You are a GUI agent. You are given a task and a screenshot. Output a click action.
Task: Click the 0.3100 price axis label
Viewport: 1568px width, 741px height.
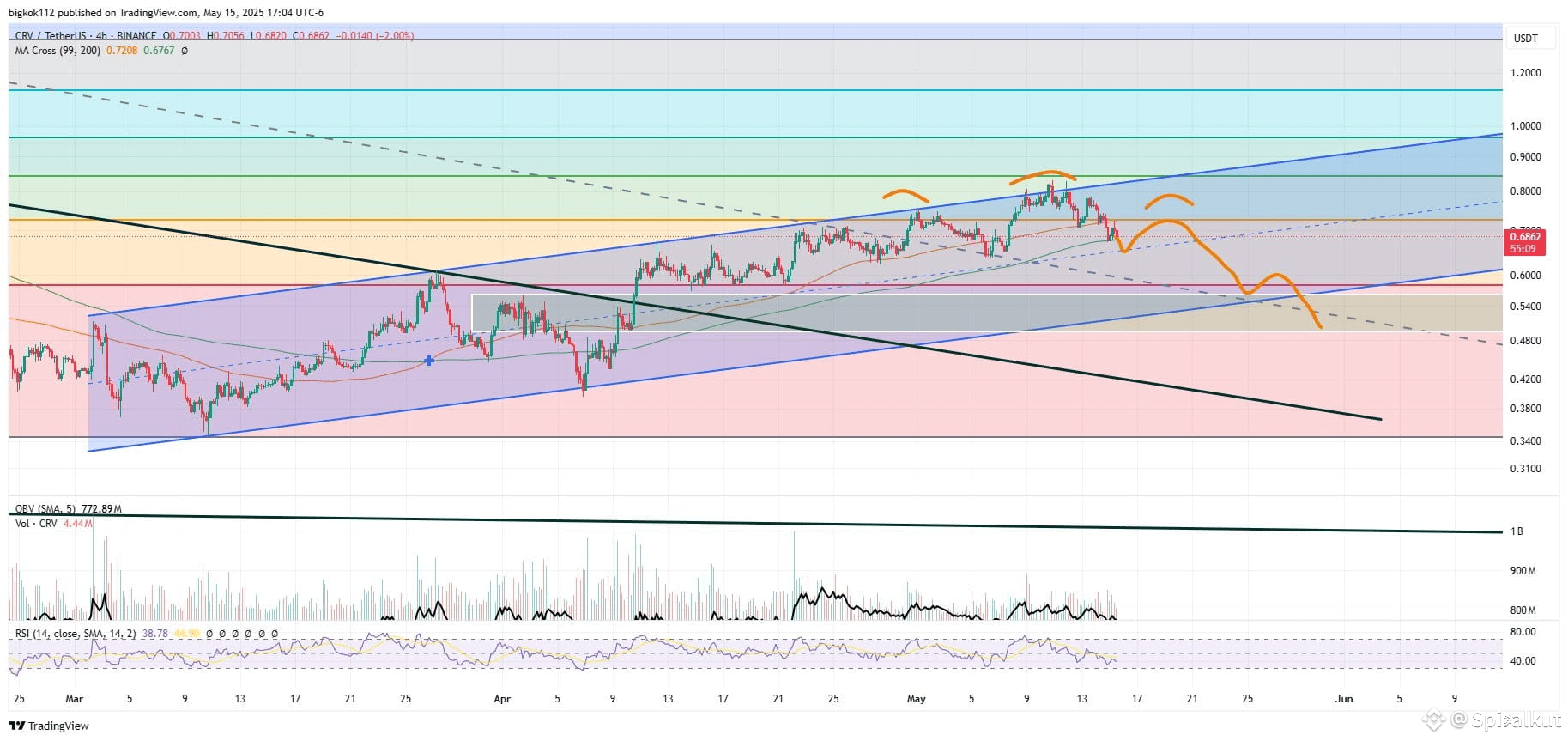point(1526,469)
